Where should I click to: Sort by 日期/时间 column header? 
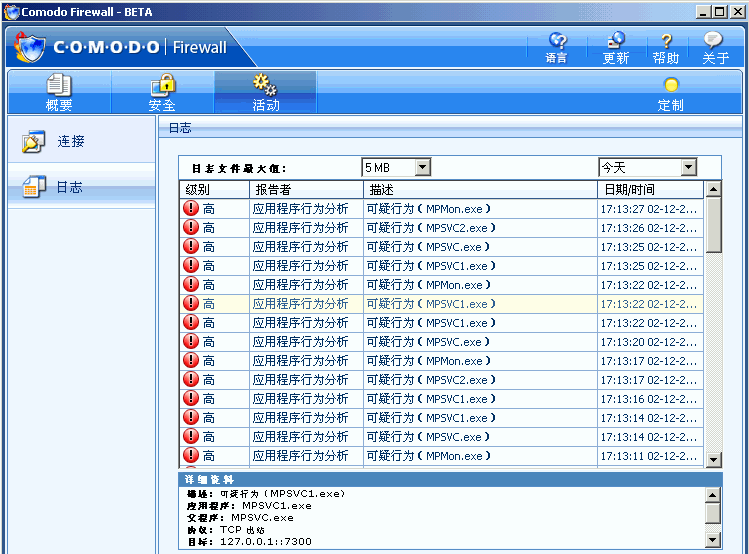651,190
